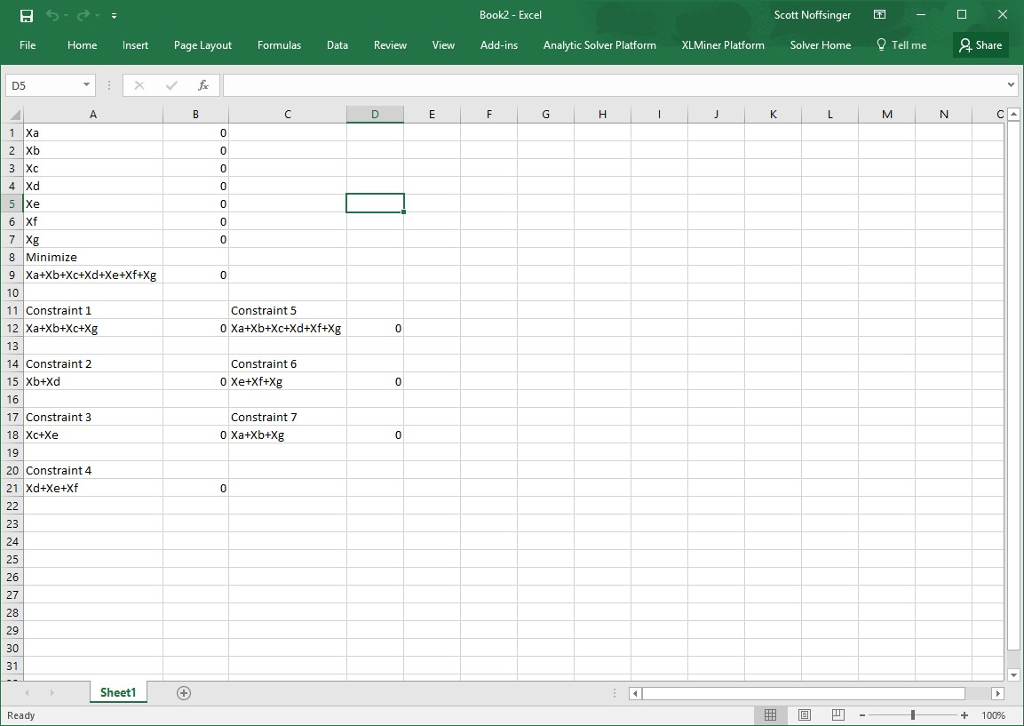Open the Name Box dropdown arrow
Image resolution: width=1024 pixels, height=726 pixels.
(87, 86)
